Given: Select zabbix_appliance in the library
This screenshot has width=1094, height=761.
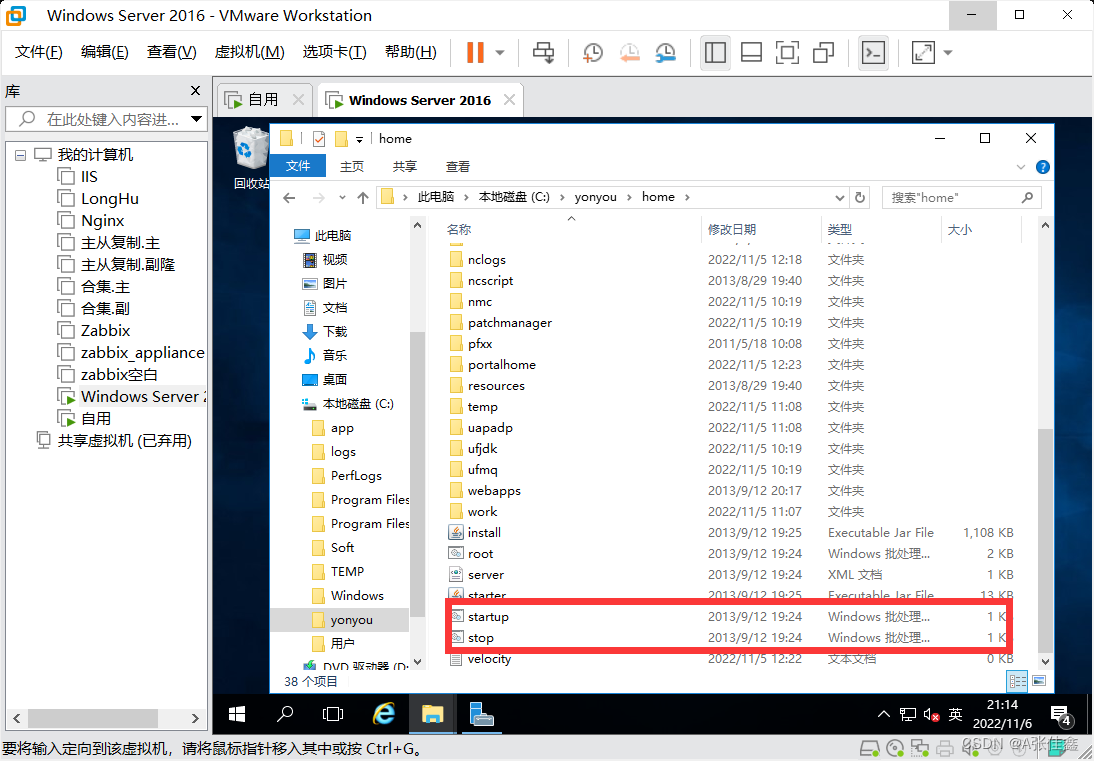Looking at the screenshot, I should pos(142,353).
